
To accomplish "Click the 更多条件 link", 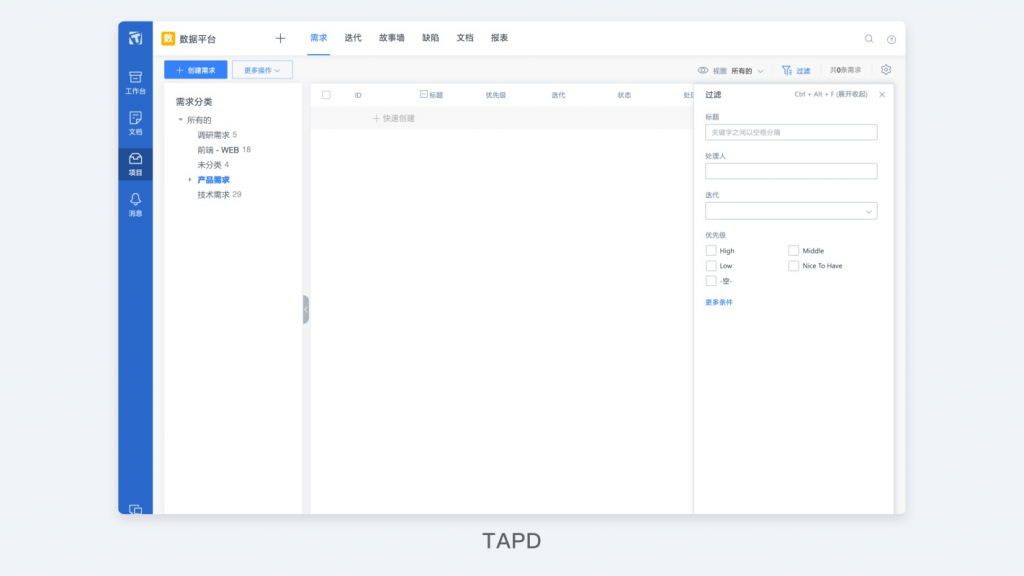I will coord(718,302).
